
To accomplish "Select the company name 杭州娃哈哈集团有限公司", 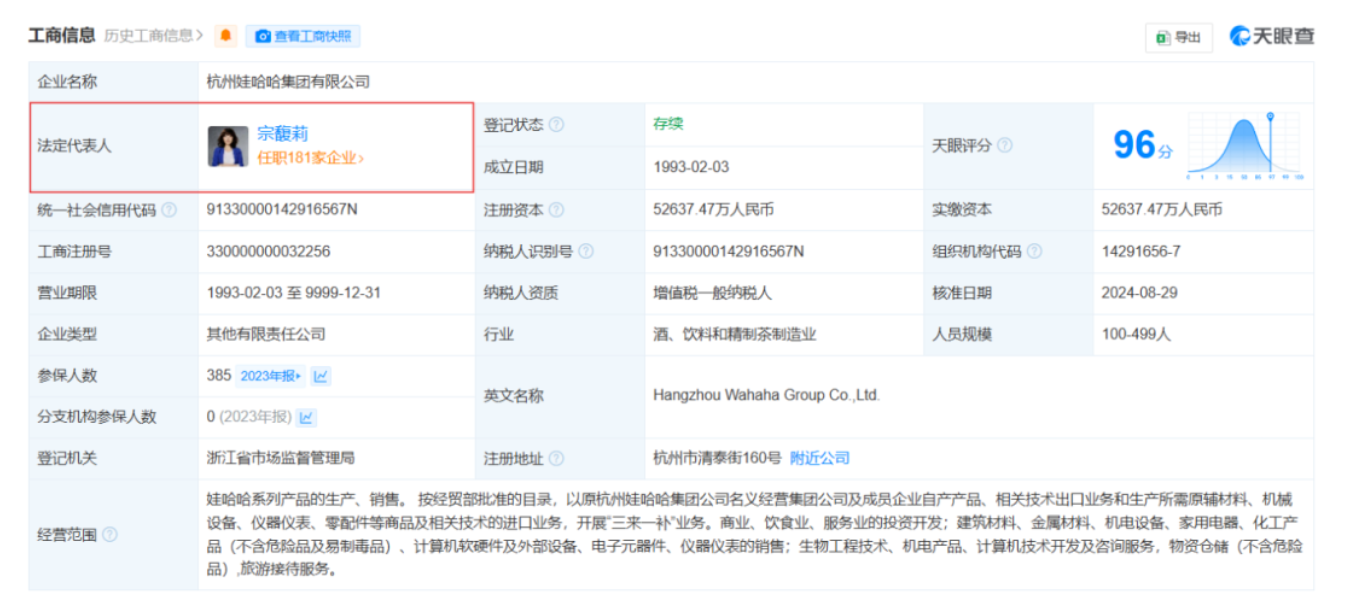I will tap(288, 82).
